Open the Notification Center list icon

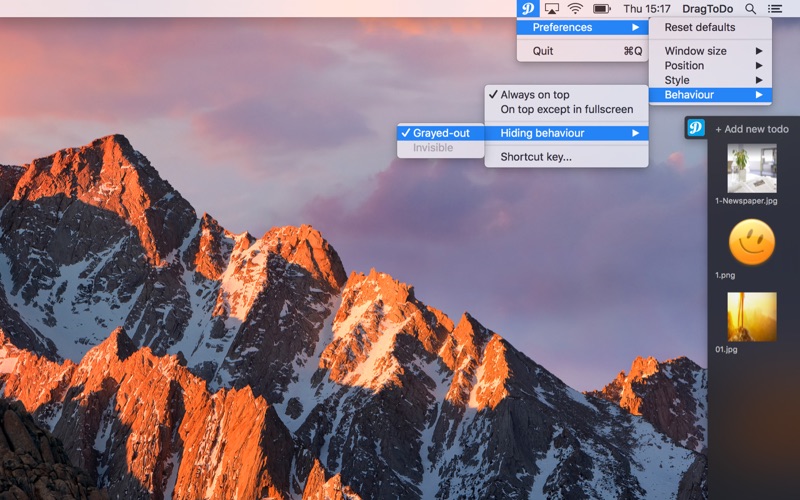click(775, 9)
